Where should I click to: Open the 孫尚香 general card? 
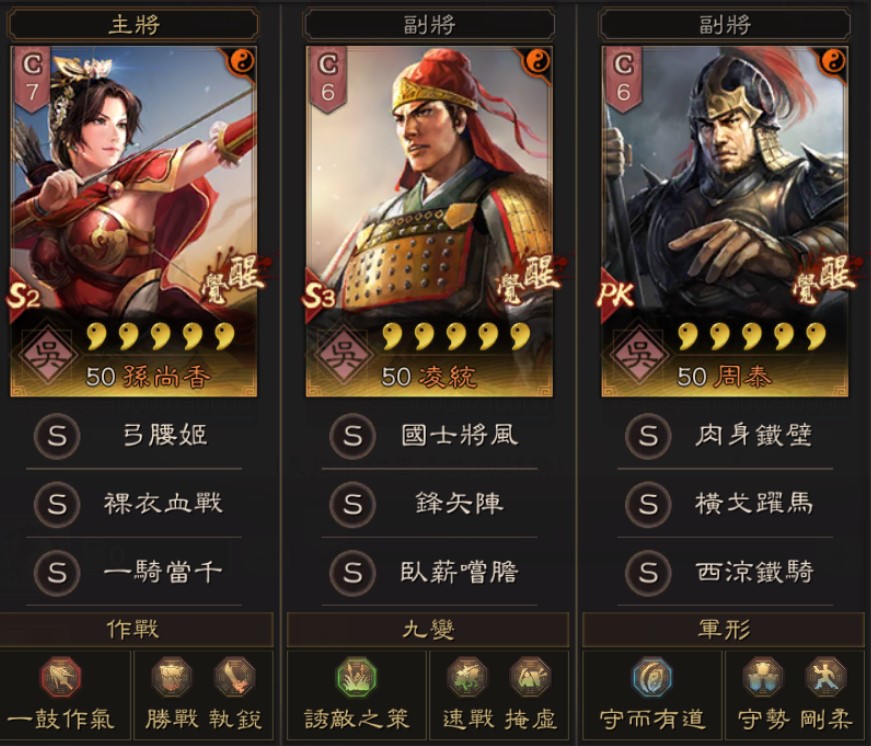point(133,221)
